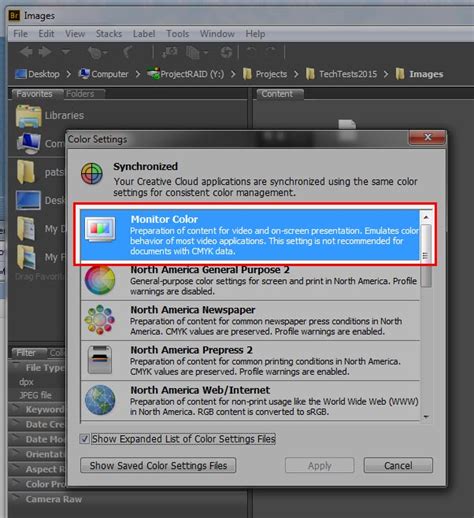Open the Help menu

coord(255,34)
